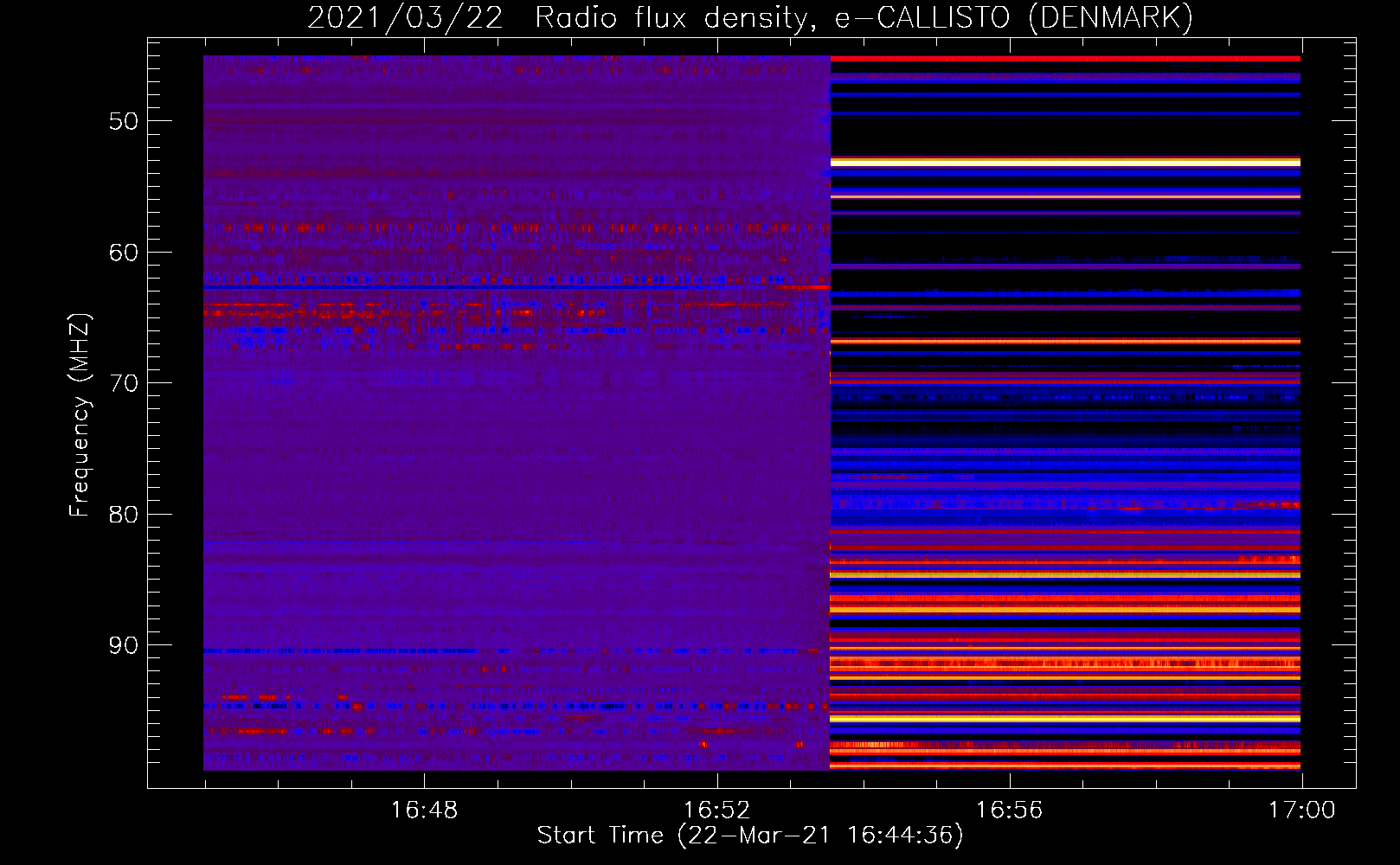Click the 70 MHz frequency tick label
The height and width of the screenshot is (865, 1400).
[x=124, y=383]
